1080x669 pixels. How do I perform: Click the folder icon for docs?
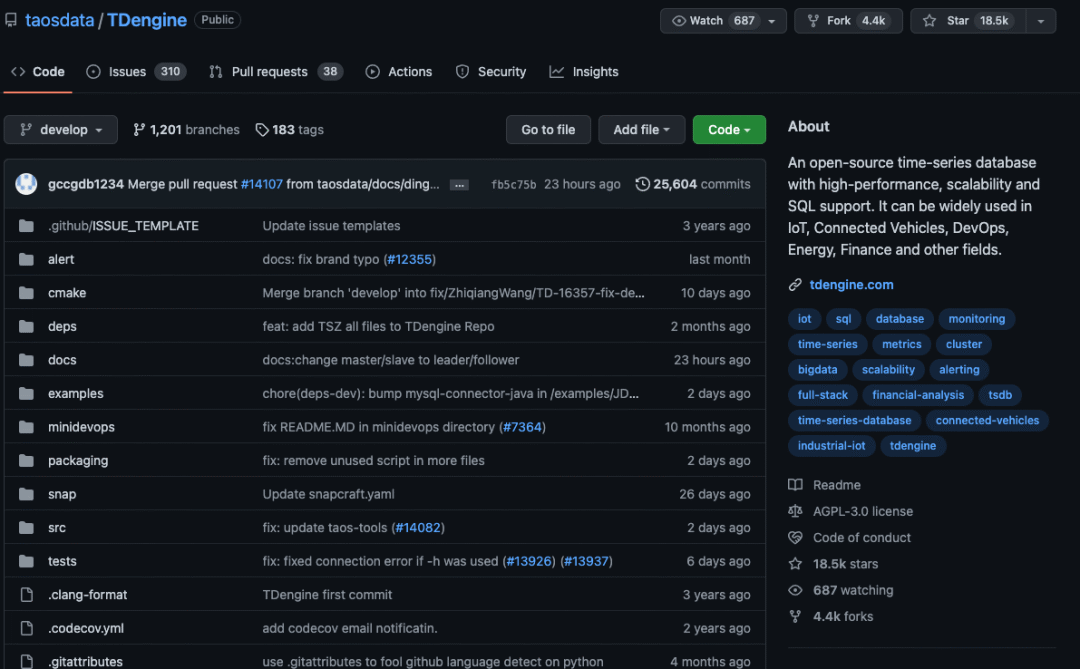tap(26, 360)
